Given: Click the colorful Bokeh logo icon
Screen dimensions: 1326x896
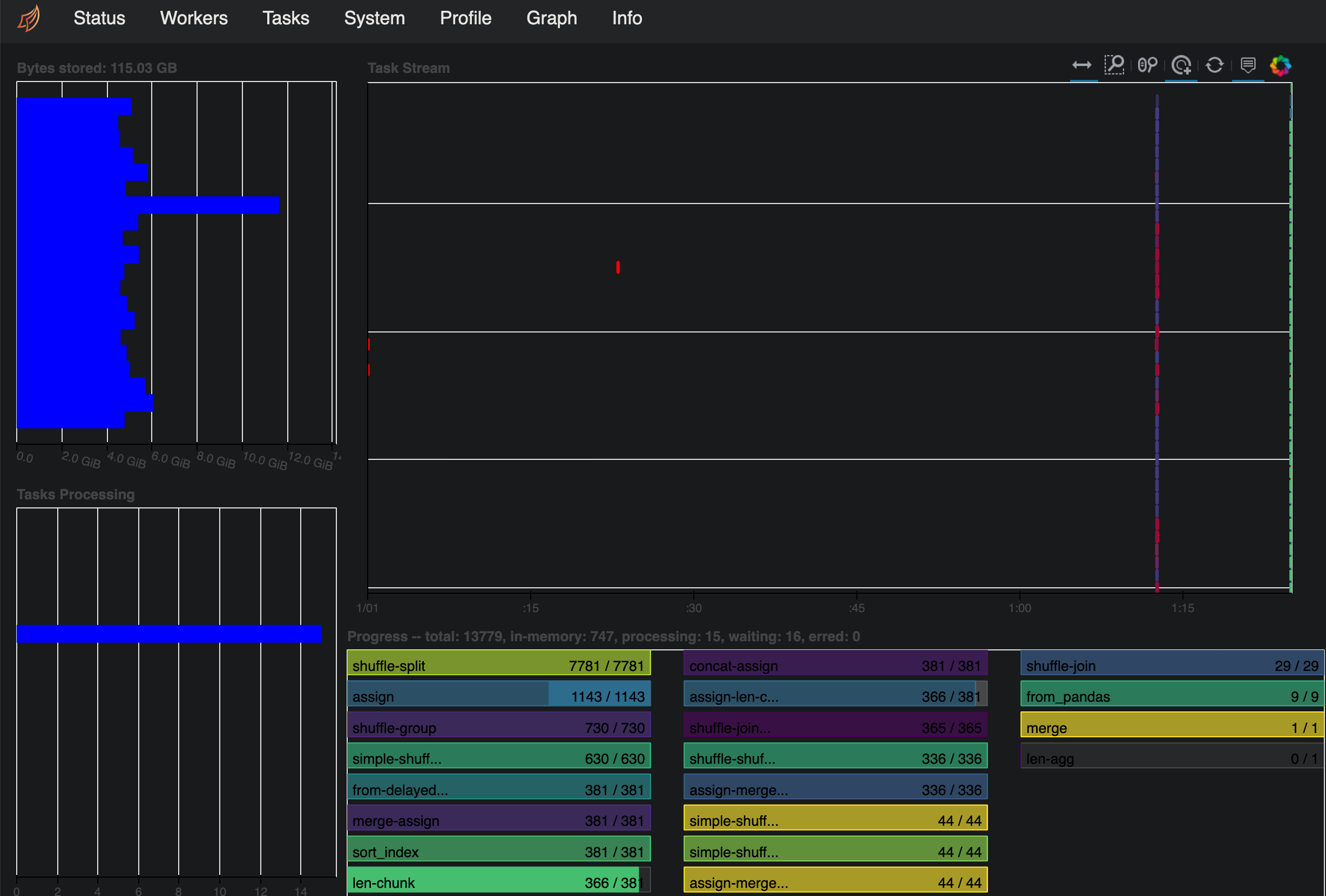Looking at the screenshot, I should pos(1280,66).
